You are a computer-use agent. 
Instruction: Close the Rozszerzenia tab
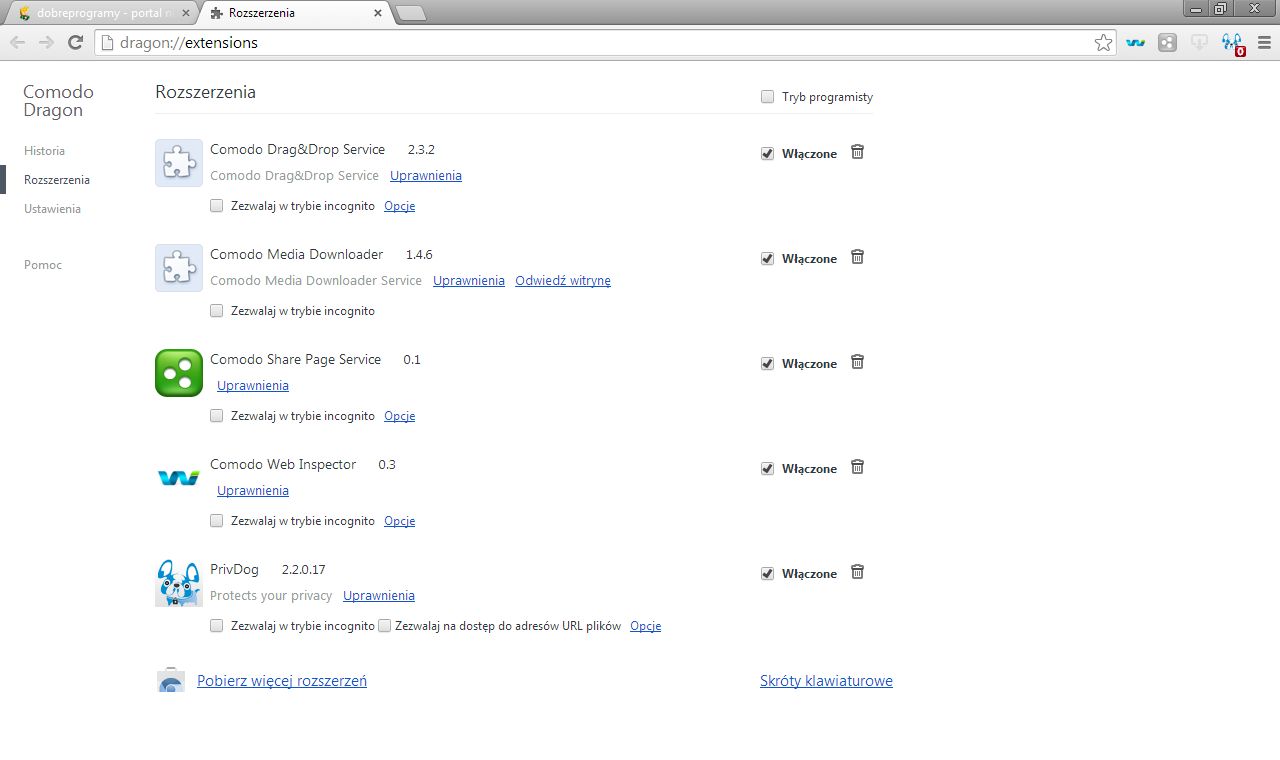377,14
